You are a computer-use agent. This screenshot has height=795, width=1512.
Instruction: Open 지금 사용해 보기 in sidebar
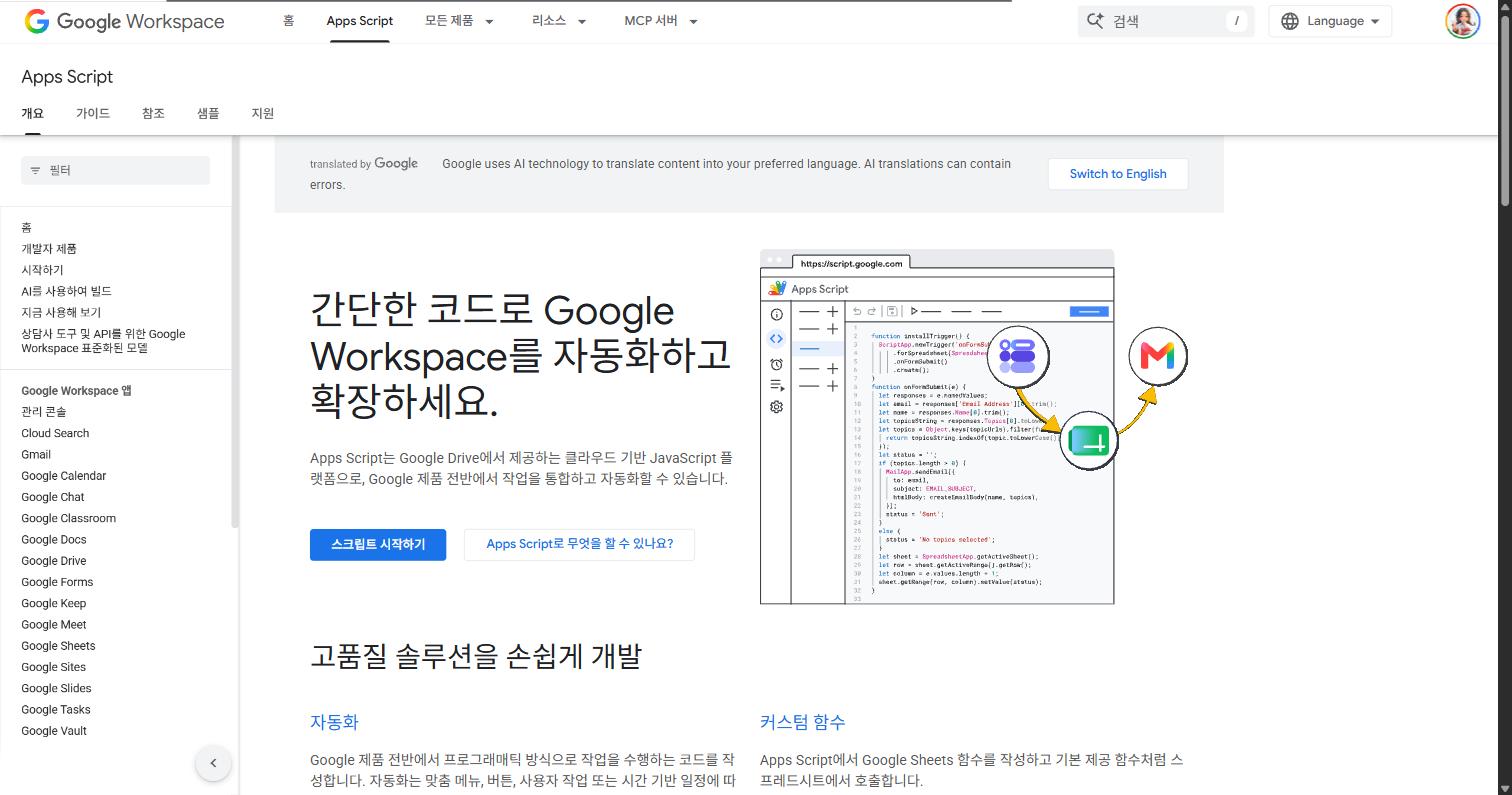61,312
